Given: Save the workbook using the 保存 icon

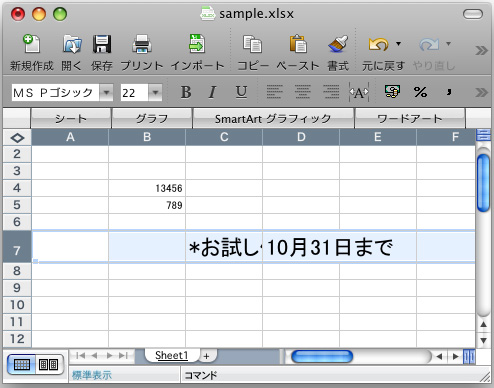Looking at the screenshot, I should pyautogui.click(x=102, y=44).
